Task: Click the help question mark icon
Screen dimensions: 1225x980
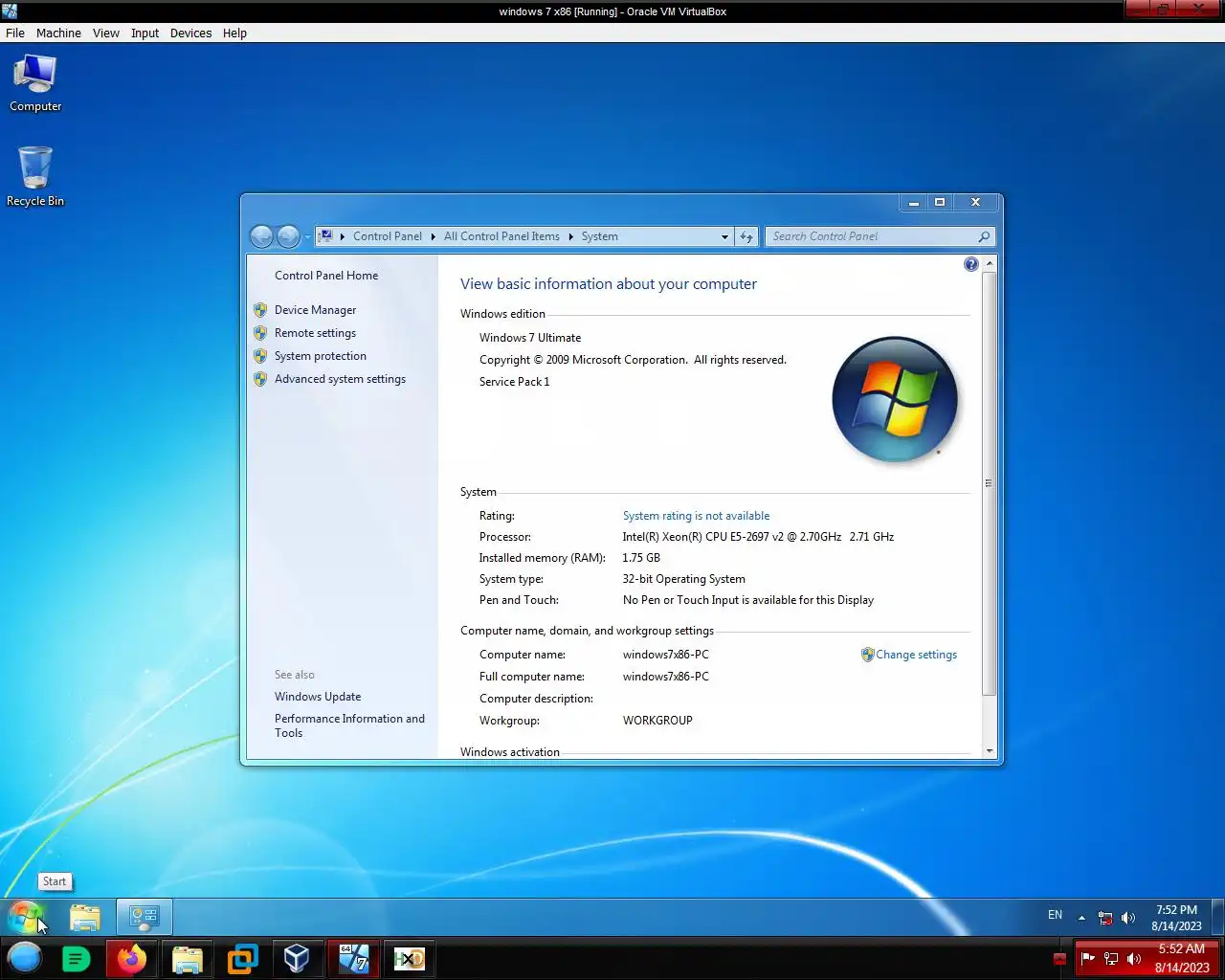Action: pyautogui.click(x=970, y=264)
